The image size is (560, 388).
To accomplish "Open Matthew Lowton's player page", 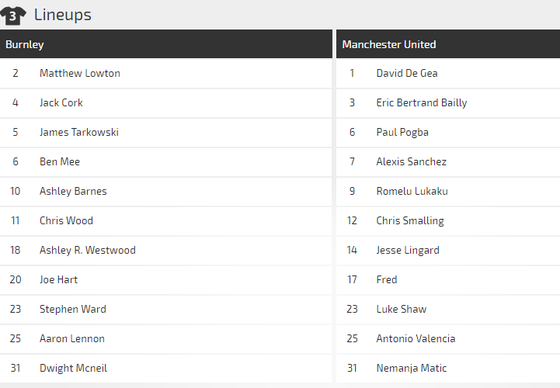I will 80,73.
